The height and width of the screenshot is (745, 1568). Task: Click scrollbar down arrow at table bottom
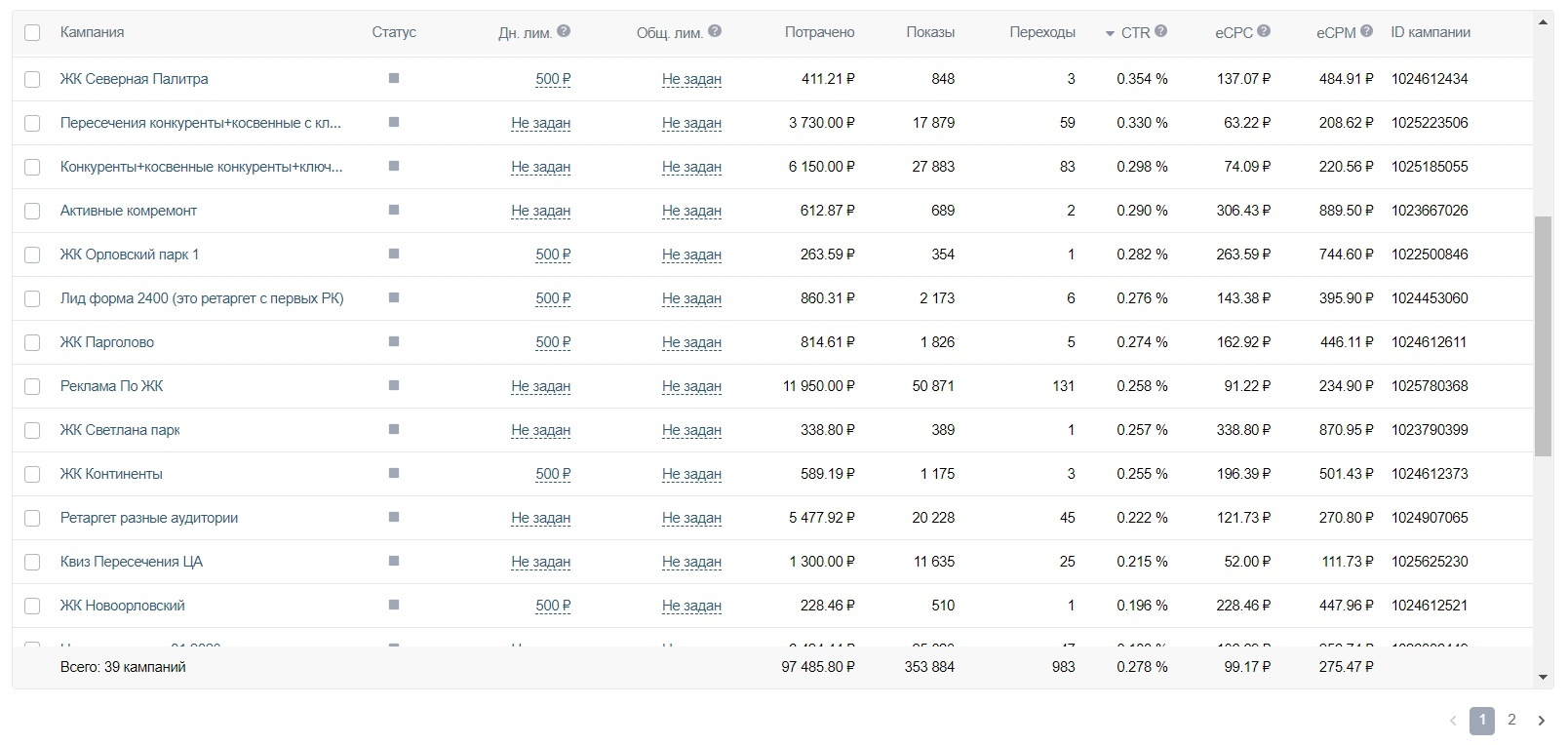pos(1543,677)
